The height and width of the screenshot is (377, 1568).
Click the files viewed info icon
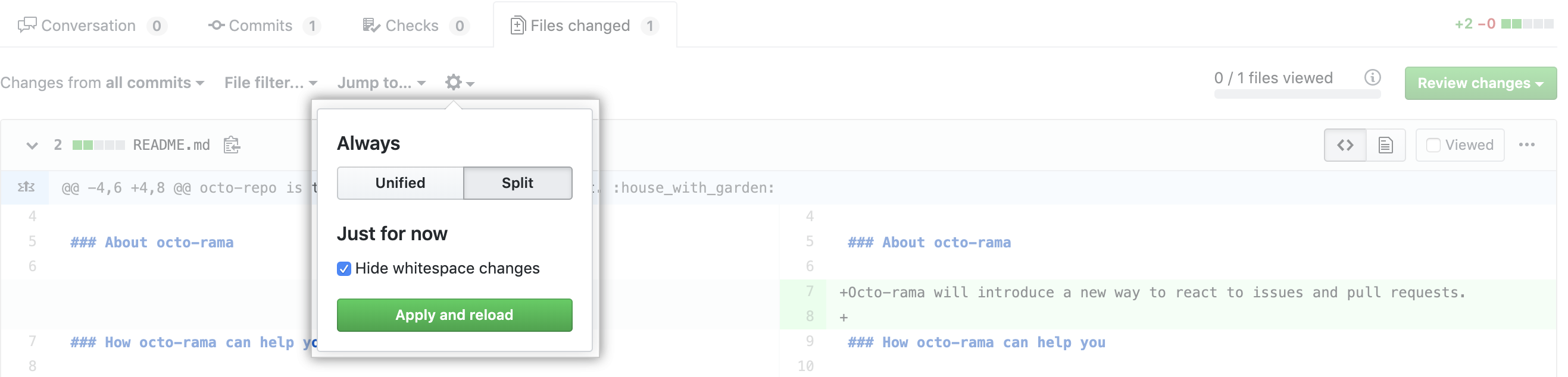1372,78
